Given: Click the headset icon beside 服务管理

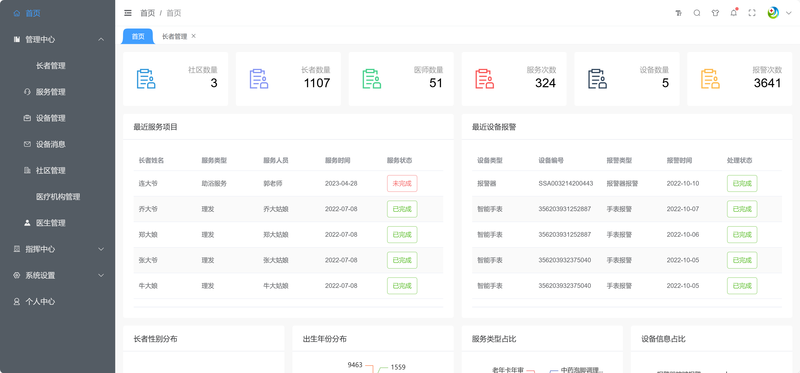Looking at the screenshot, I should click(28, 92).
